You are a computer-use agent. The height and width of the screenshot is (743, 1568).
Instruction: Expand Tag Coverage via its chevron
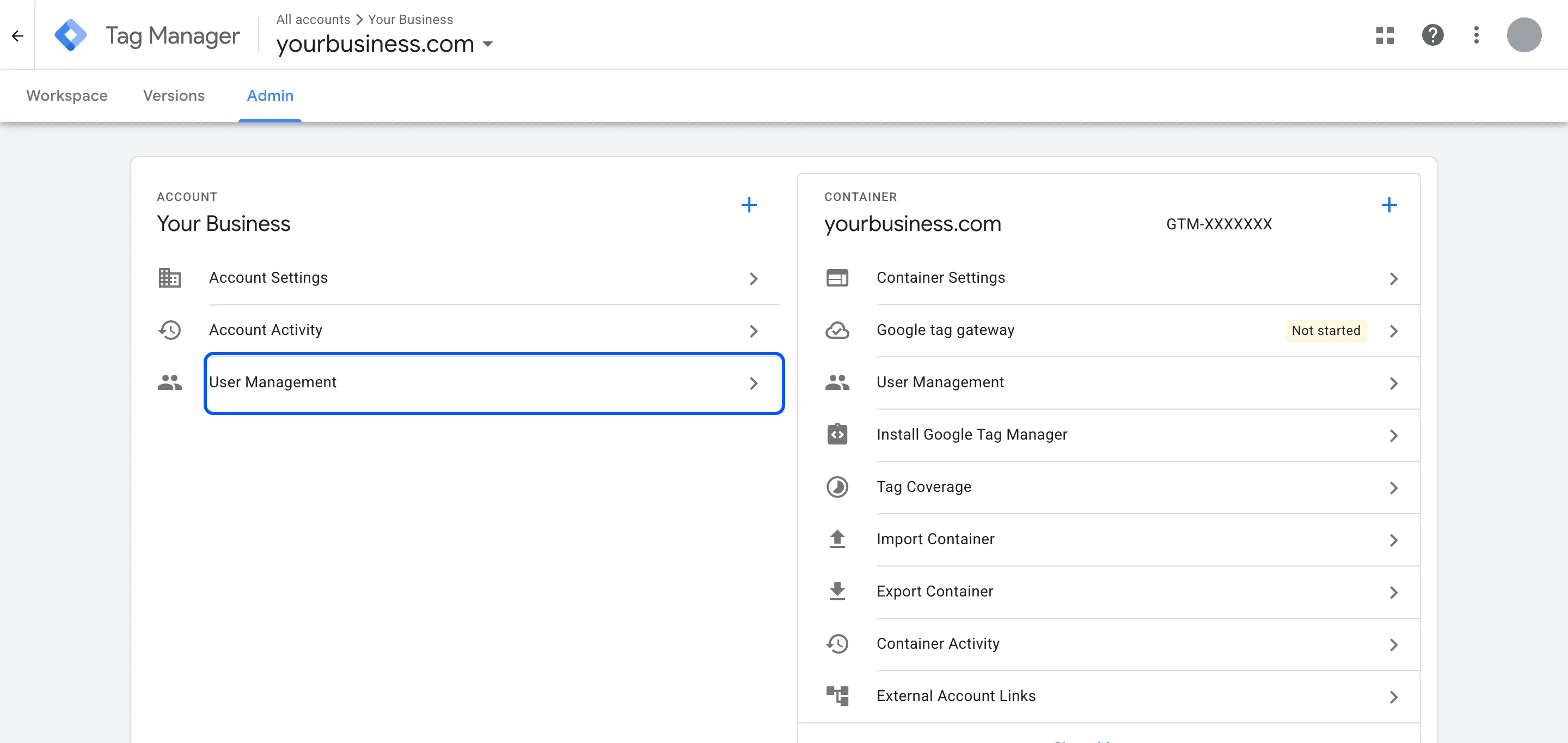pos(1393,488)
